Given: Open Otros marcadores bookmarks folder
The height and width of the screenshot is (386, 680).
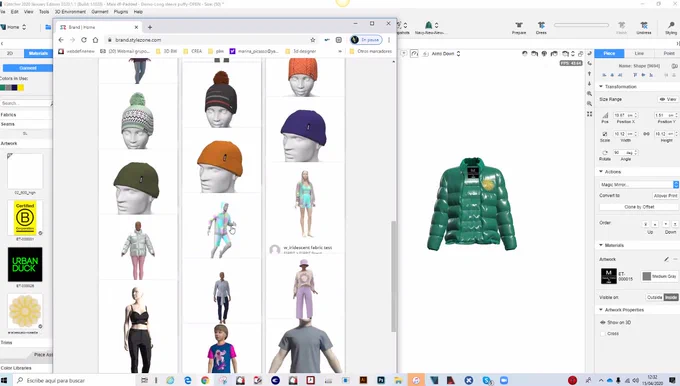Looking at the screenshot, I should tap(371, 51).
